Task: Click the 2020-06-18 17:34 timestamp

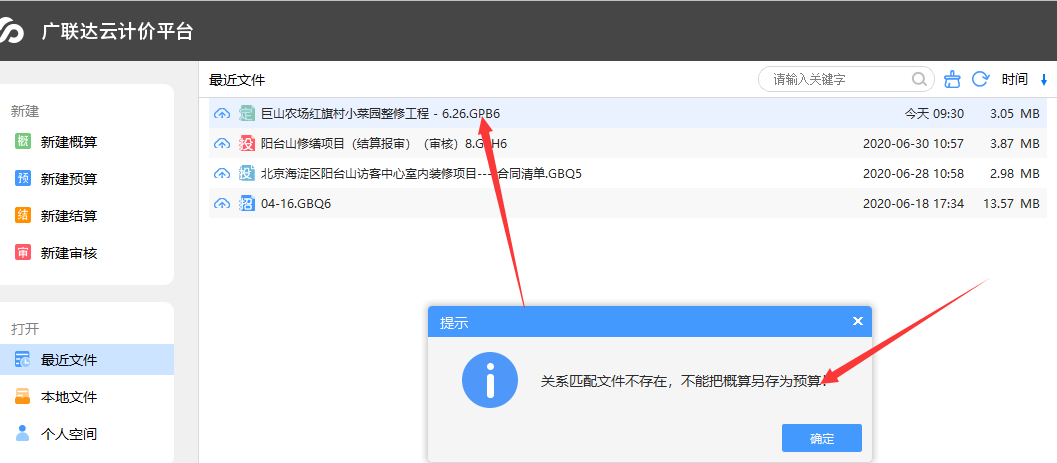Action: click(x=913, y=204)
